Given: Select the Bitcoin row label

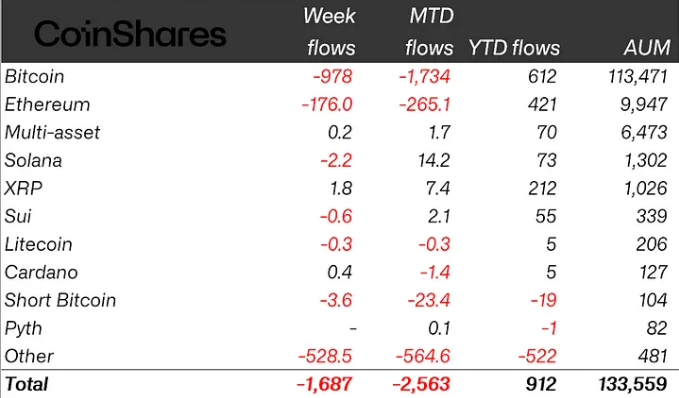Looking at the screenshot, I should tap(34, 77).
